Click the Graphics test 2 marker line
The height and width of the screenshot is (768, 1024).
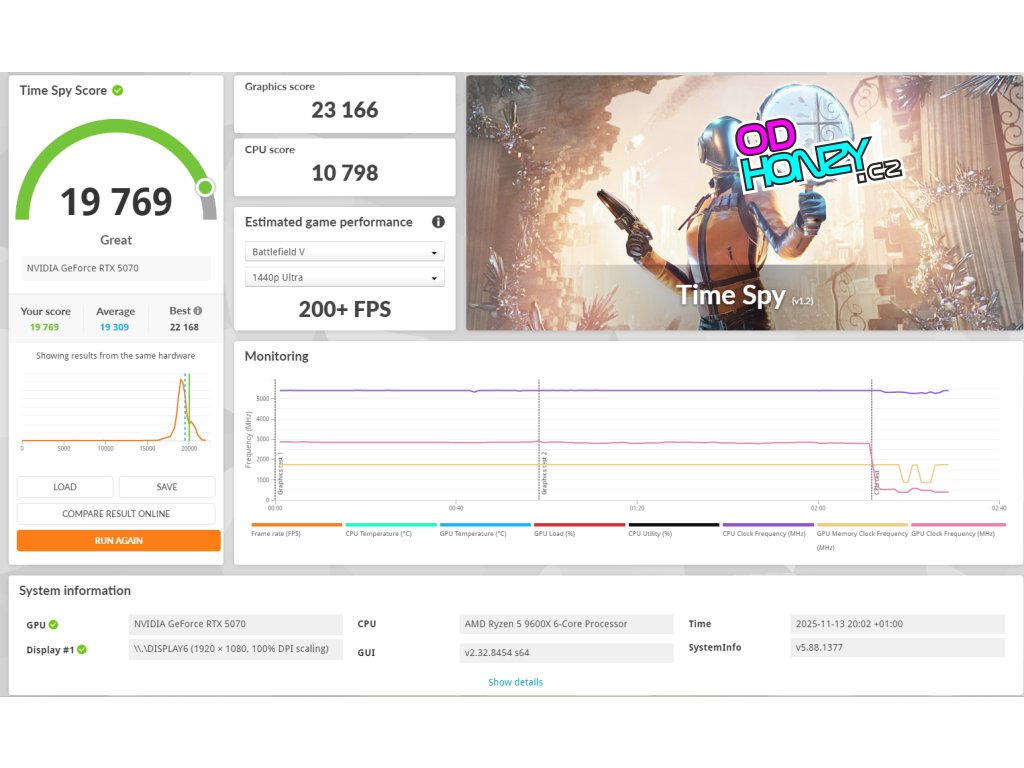tap(539, 439)
